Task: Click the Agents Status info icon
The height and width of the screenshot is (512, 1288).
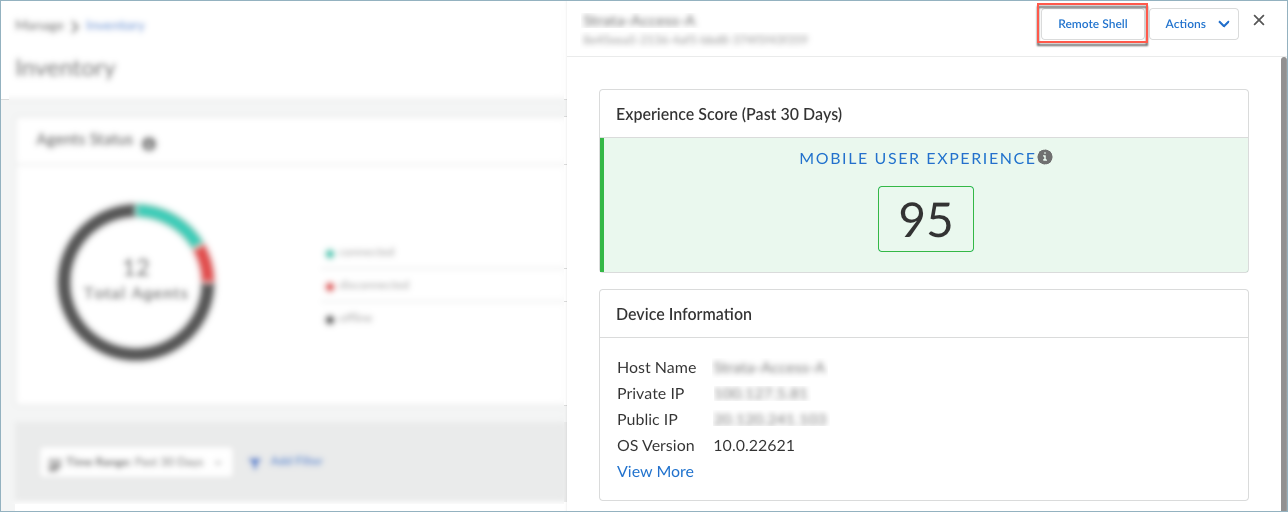Action: [149, 144]
